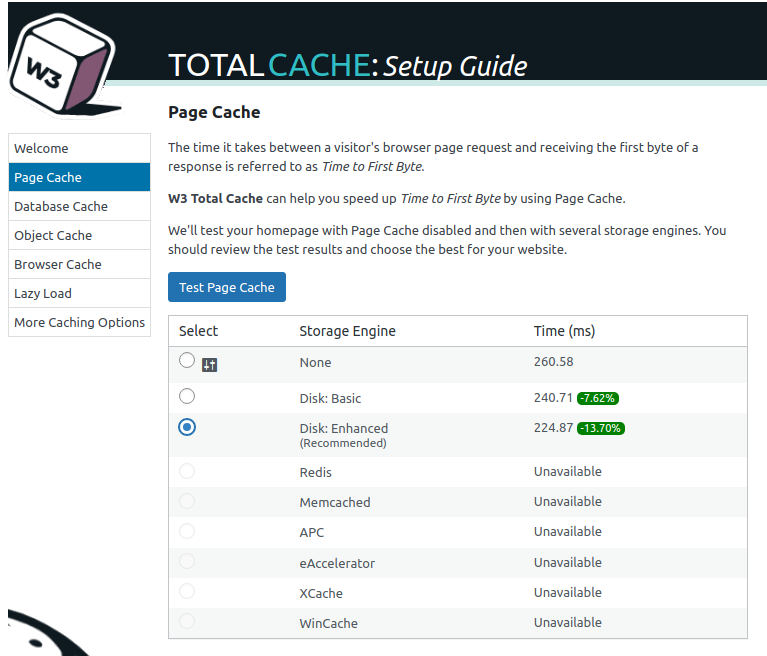Click the 240.71 time value
Image resolution: width=767 pixels, height=656 pixels.
point(553,398)
